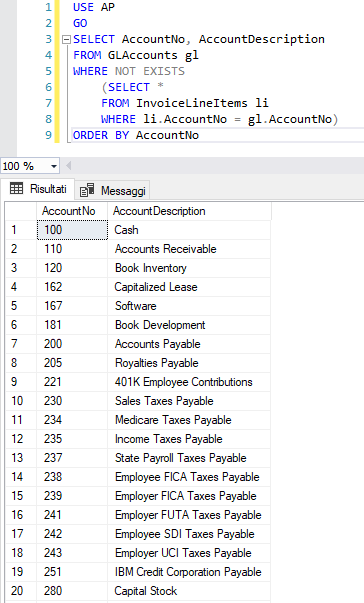Switch to the Messaggi tab
Image resolution: width=364 pixels, height=603 pixels.
(113, 190)
